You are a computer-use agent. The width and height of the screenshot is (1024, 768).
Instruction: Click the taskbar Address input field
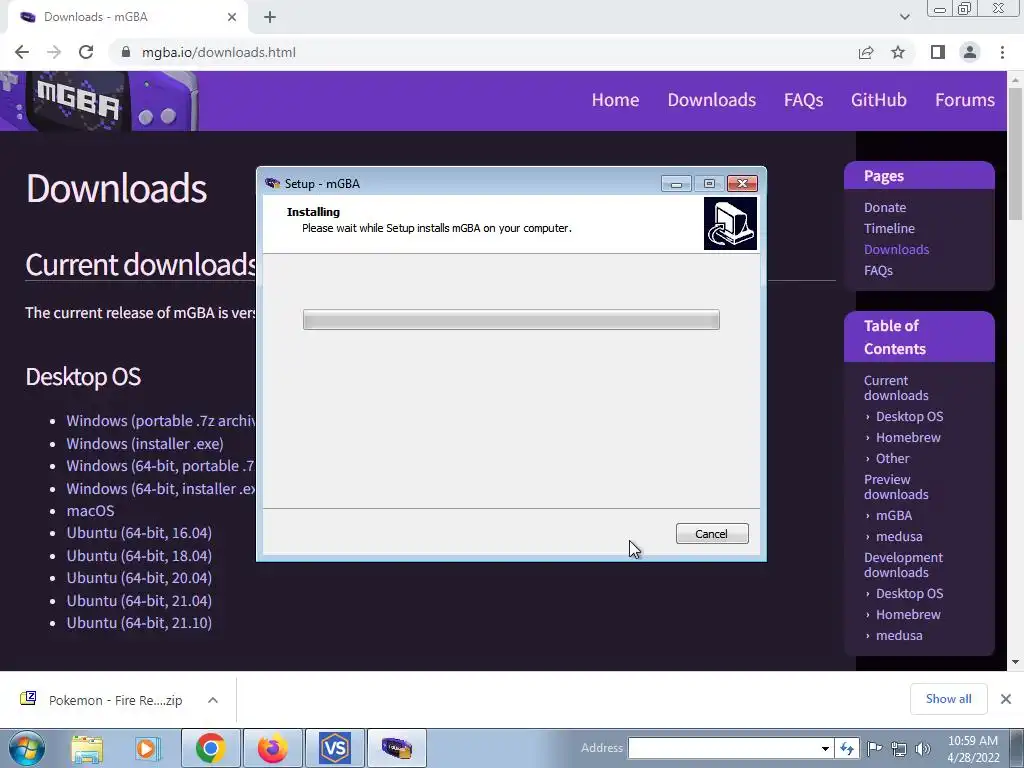[x=723, y=748]
